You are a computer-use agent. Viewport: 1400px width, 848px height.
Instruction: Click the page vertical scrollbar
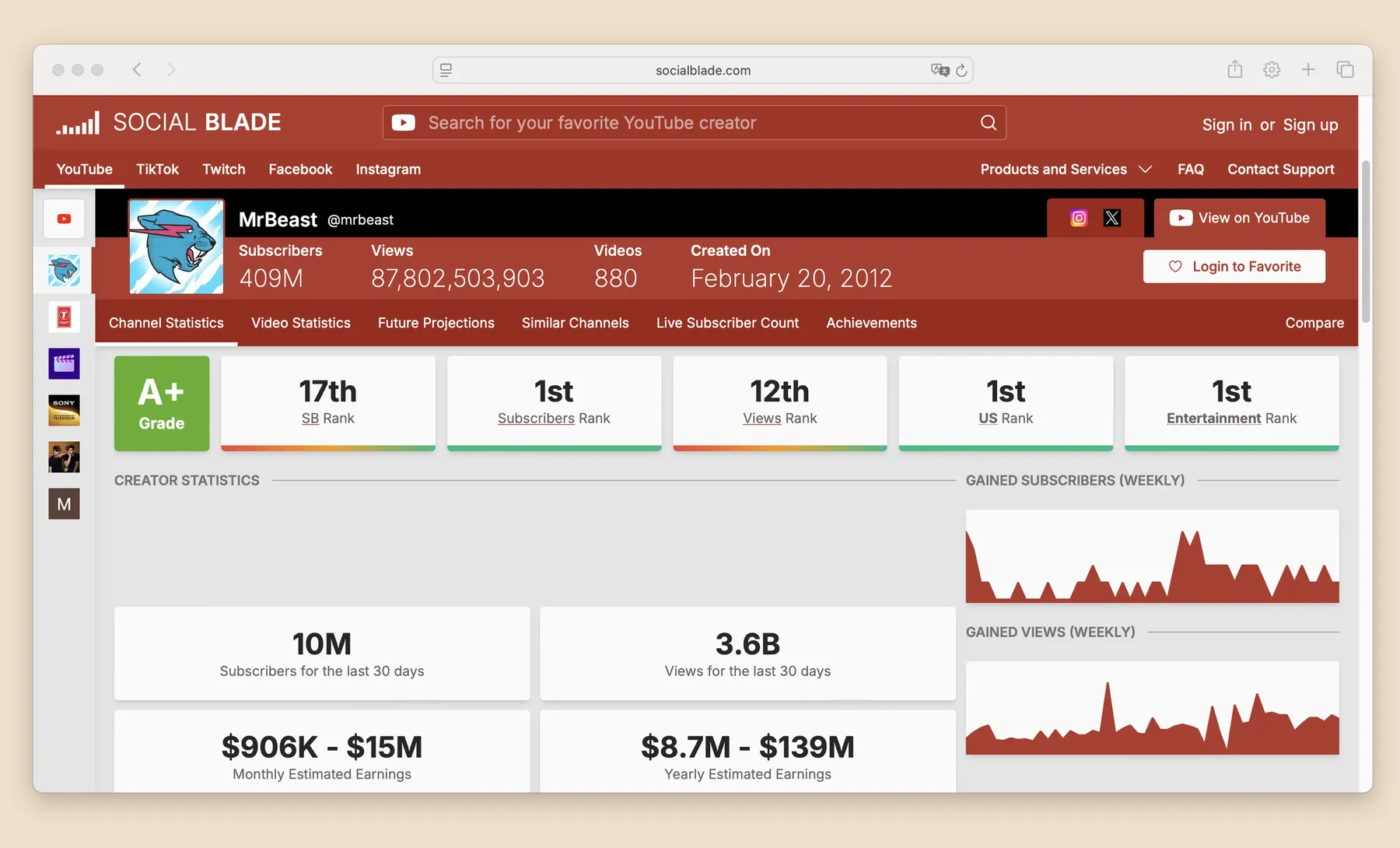pos(1366,241)
